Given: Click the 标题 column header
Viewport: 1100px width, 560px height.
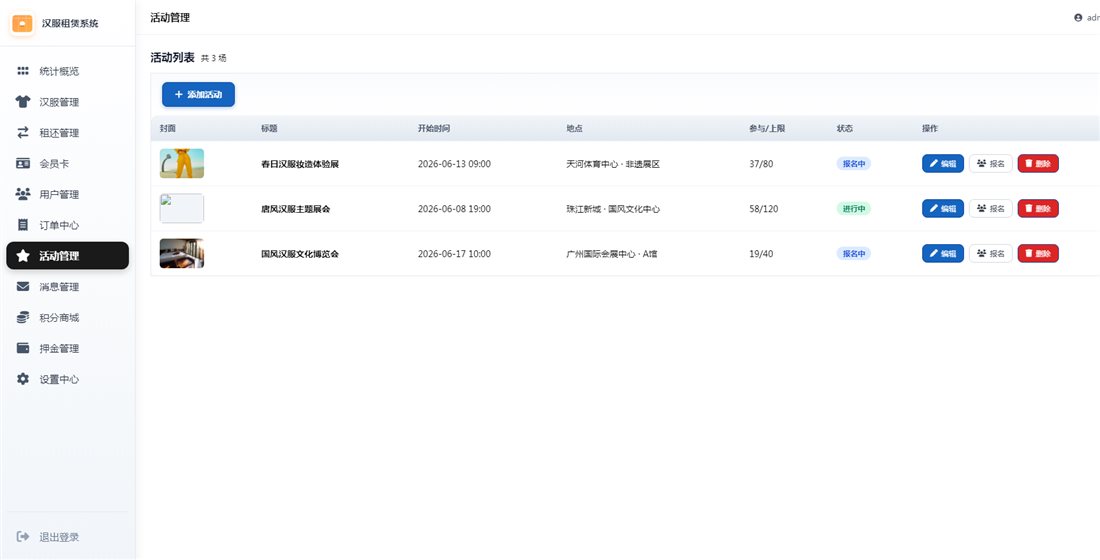Looking at the screenshot, I should click(x=269, y=128).
